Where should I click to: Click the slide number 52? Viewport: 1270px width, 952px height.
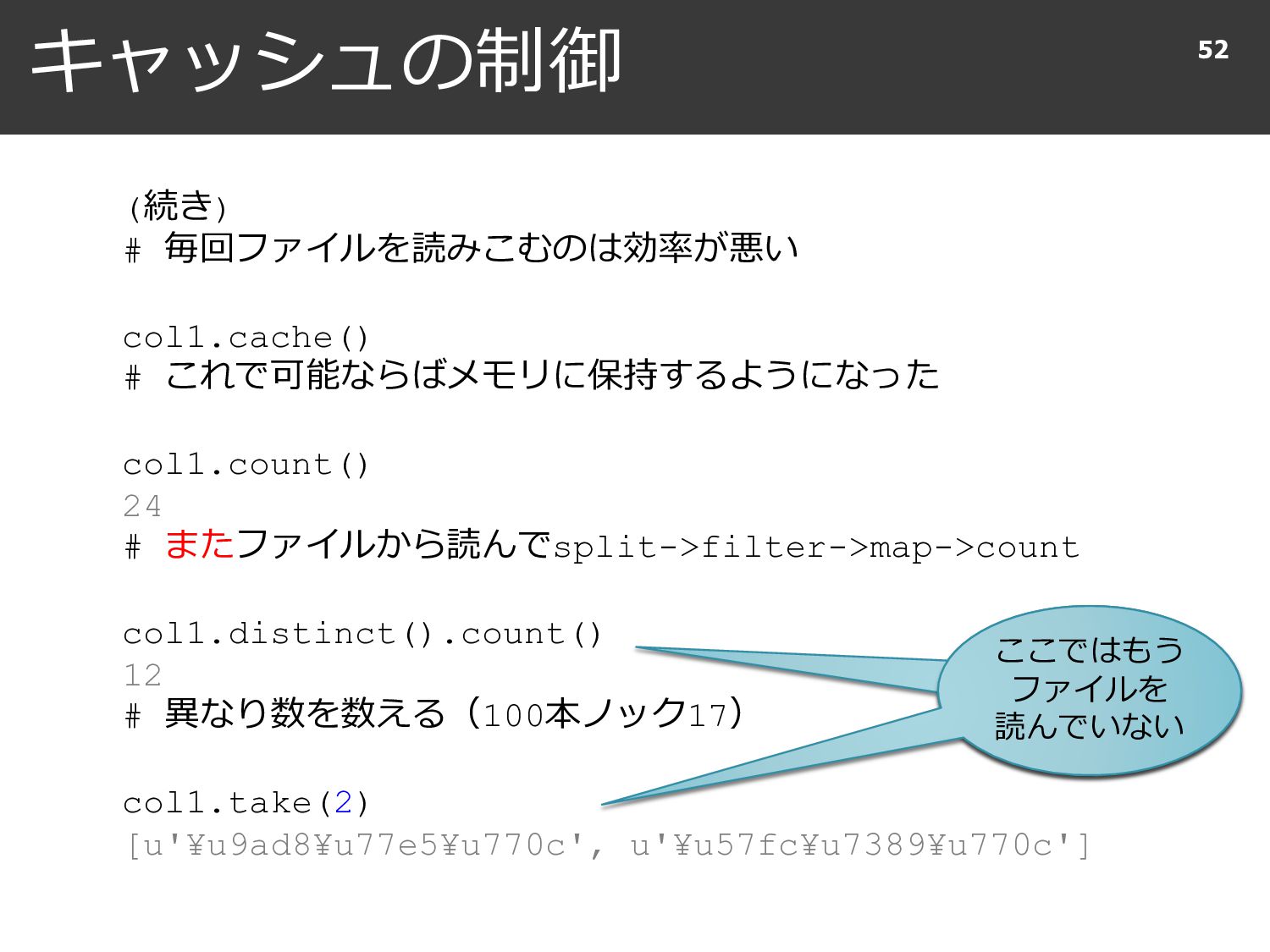tap(1212, 50)
